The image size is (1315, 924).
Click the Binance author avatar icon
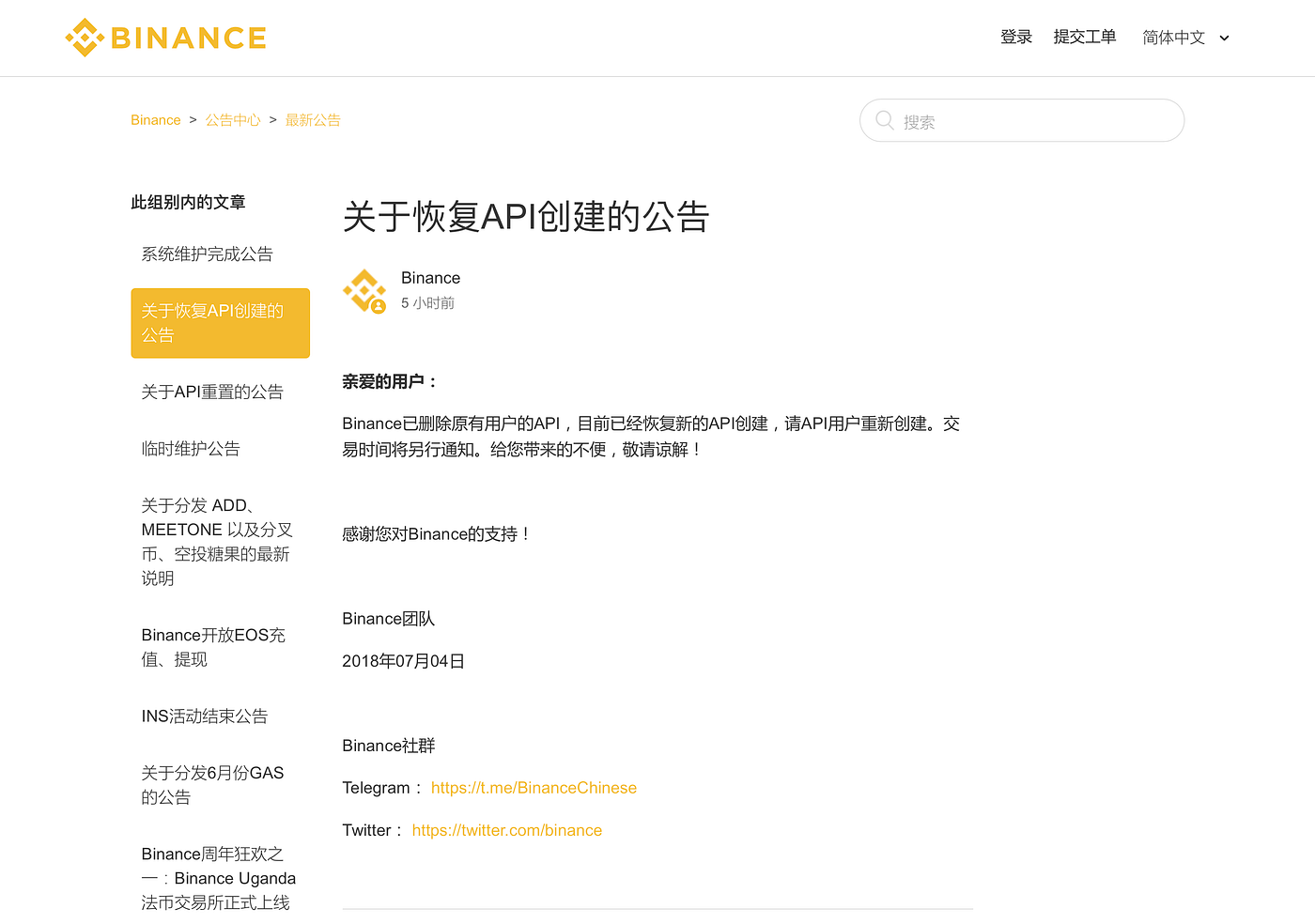coord(364,291)
